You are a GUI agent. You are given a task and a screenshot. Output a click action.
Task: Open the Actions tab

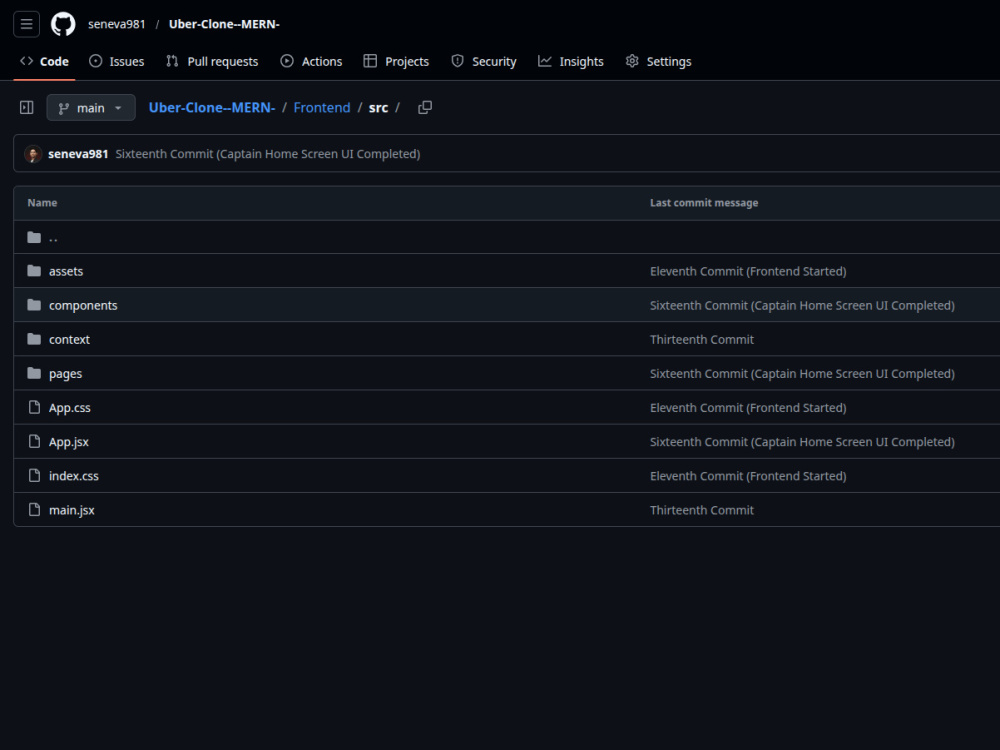coord(311,61)
